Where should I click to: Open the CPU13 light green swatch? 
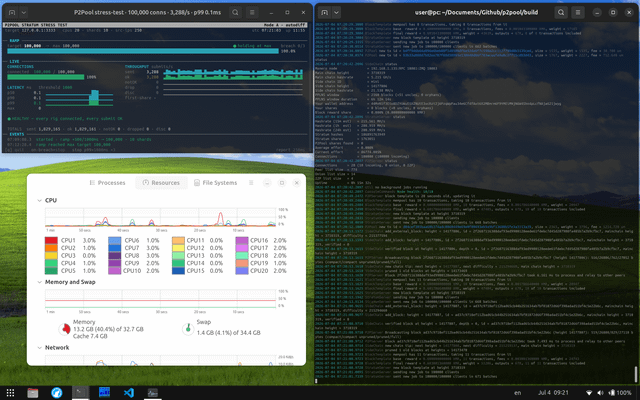point(178,256)
